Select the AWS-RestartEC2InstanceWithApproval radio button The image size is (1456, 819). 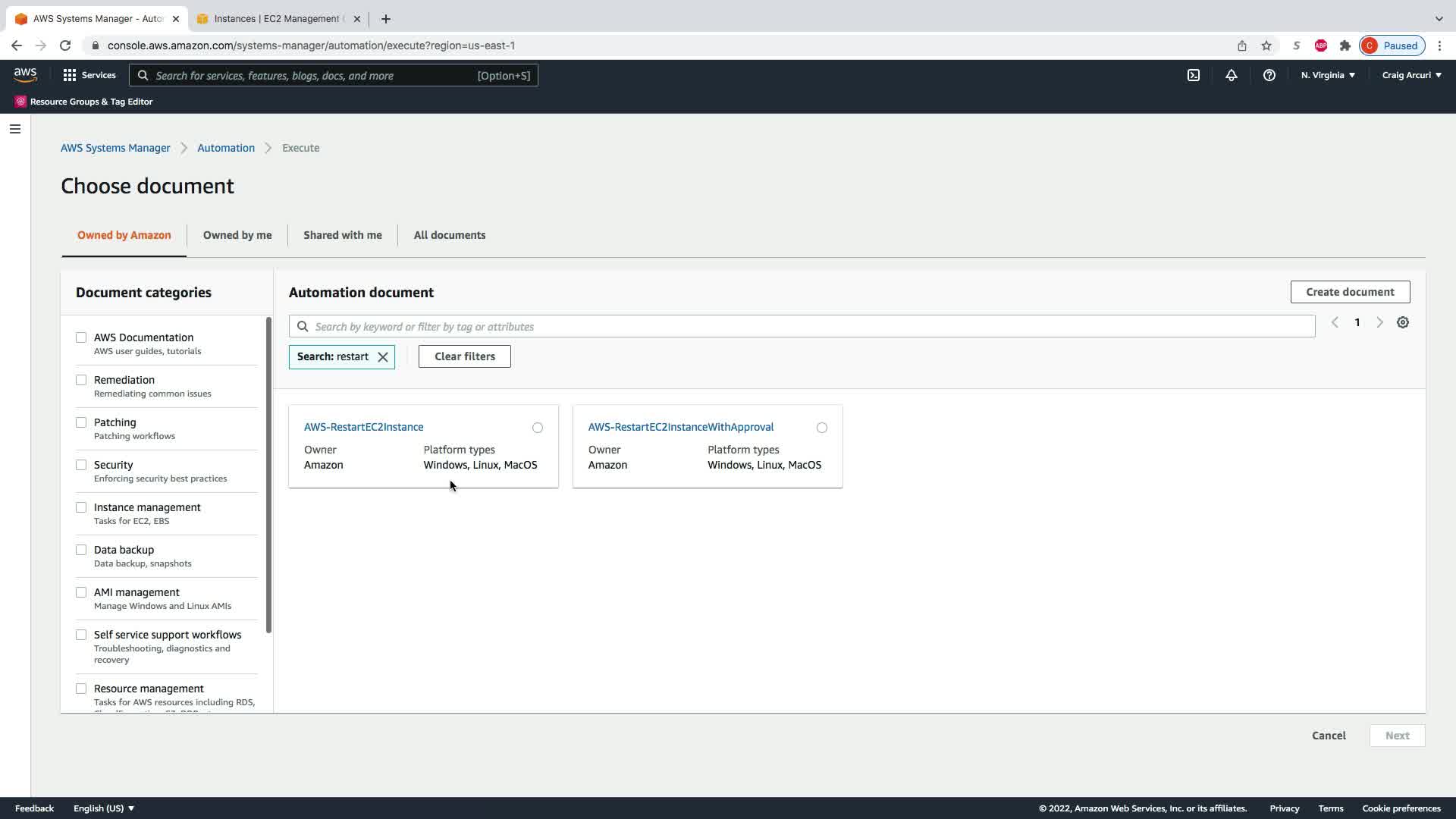click(822, 428)
